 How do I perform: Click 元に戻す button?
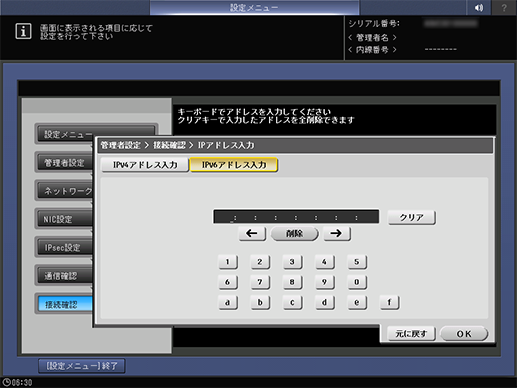click(411, 334)
